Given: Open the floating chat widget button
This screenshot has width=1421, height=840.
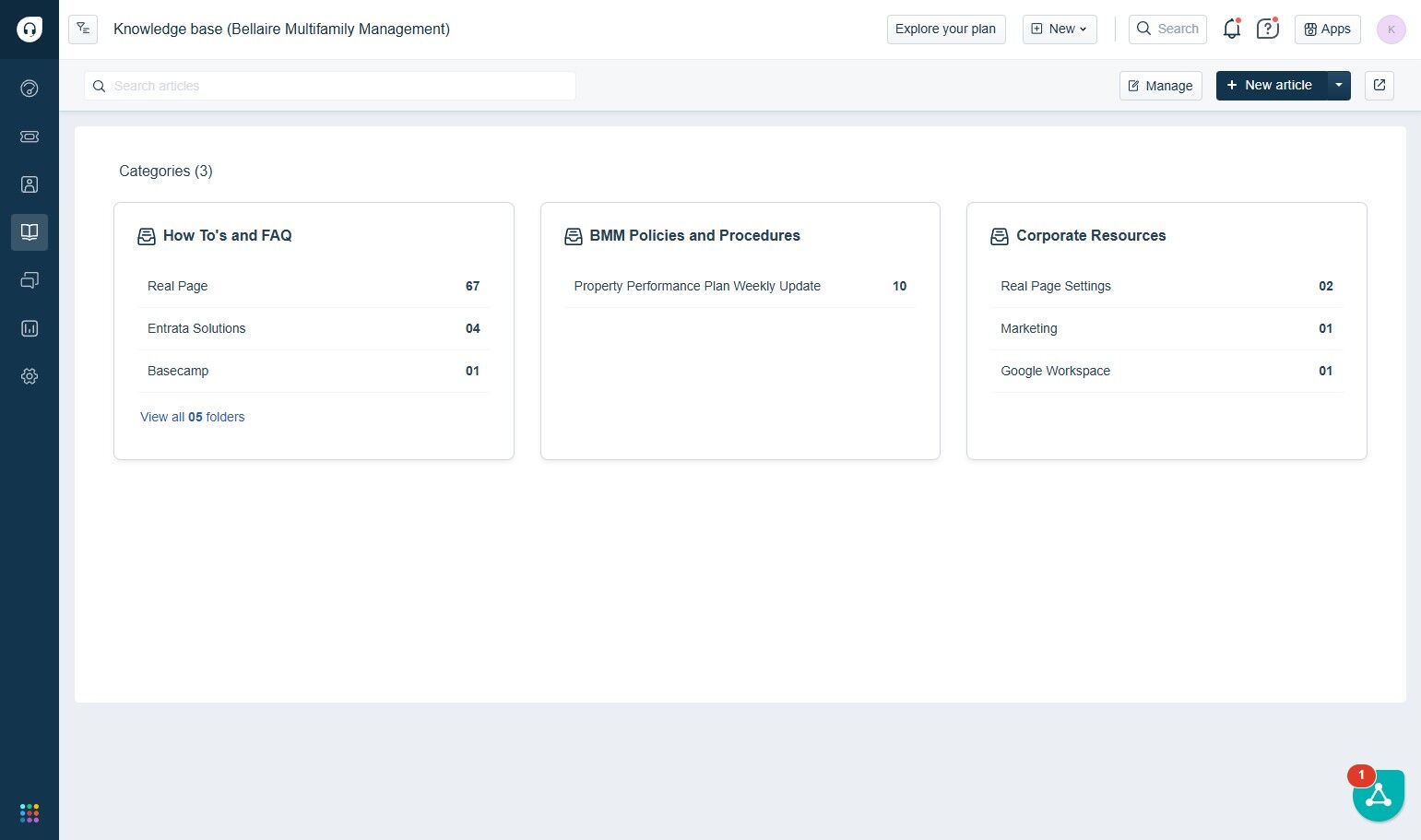Looking at the screenshot, I should click(x=1379, y=795).
